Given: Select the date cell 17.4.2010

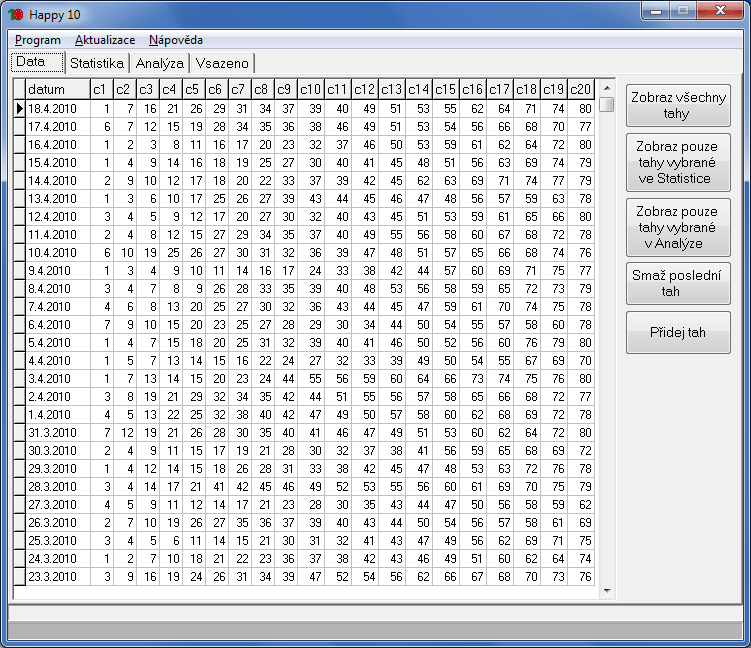Looking at the screenshot, I should tap(58, 127).
